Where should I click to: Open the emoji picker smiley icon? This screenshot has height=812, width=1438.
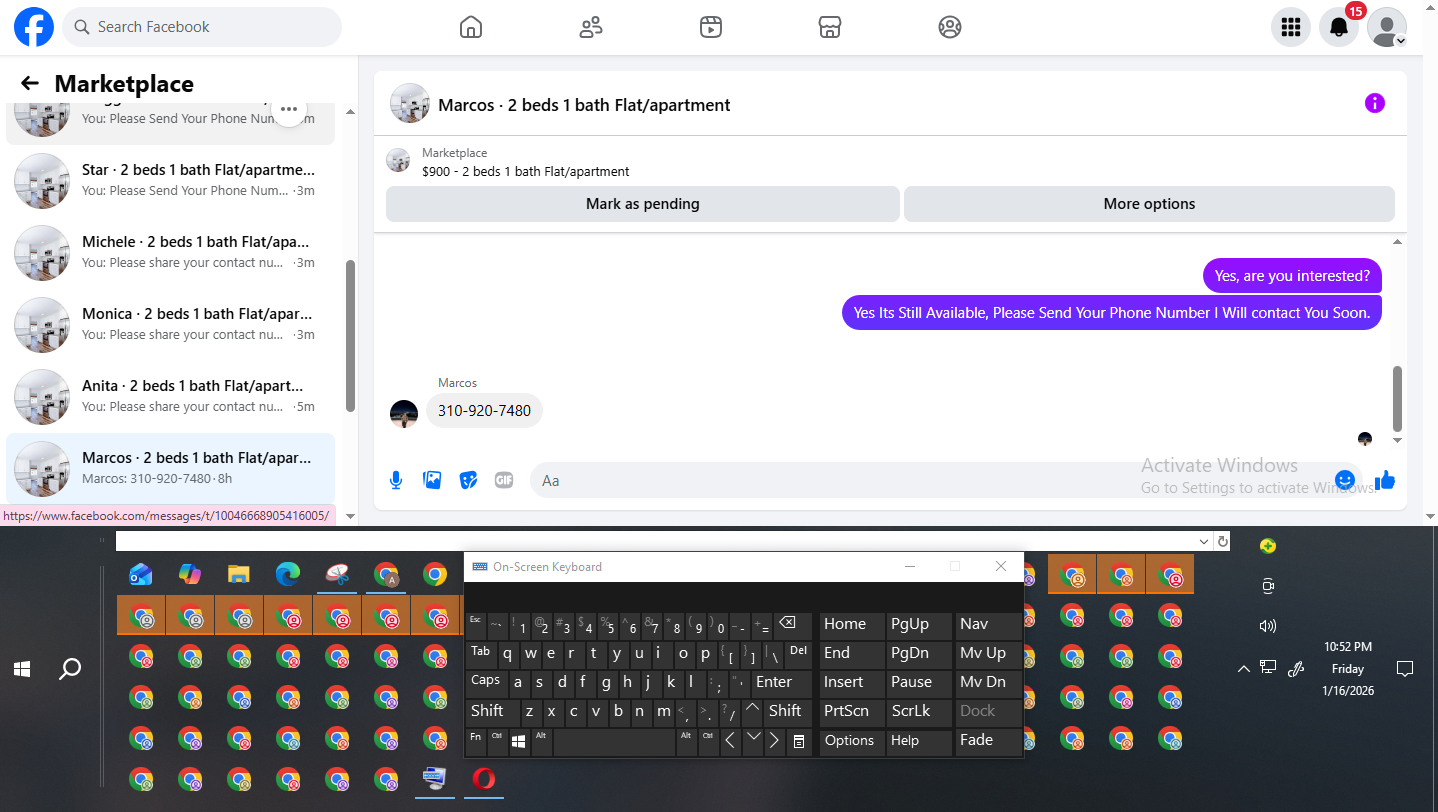coord(1345,480)
